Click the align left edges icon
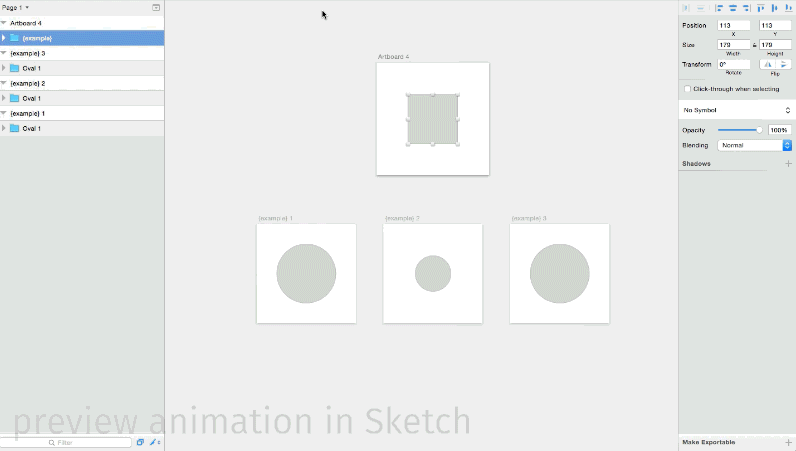The width and height of the screenshot is (796, 451). (719, 8)
